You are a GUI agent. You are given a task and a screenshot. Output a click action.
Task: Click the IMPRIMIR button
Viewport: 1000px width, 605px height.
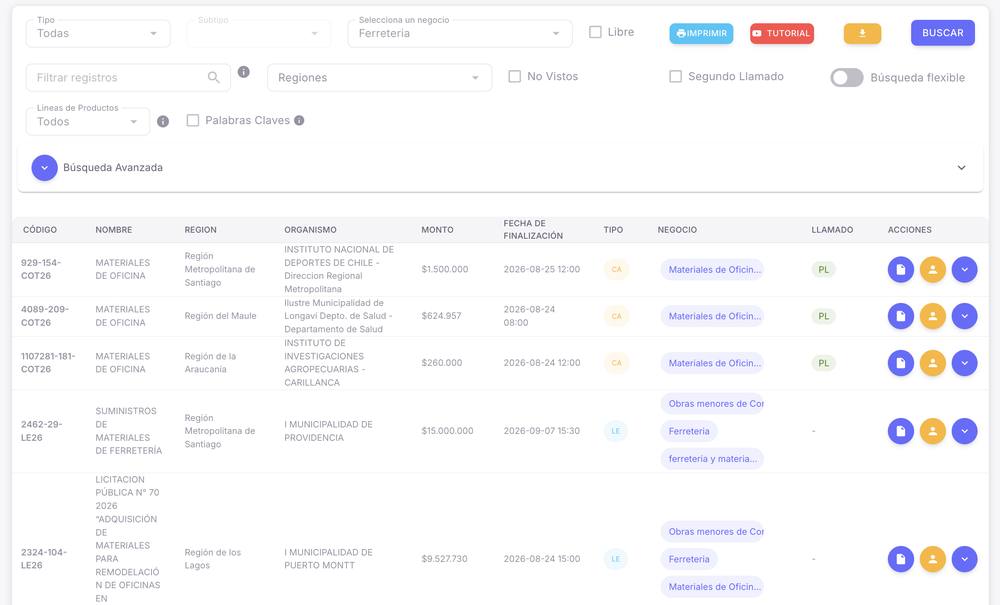[702, 33]
